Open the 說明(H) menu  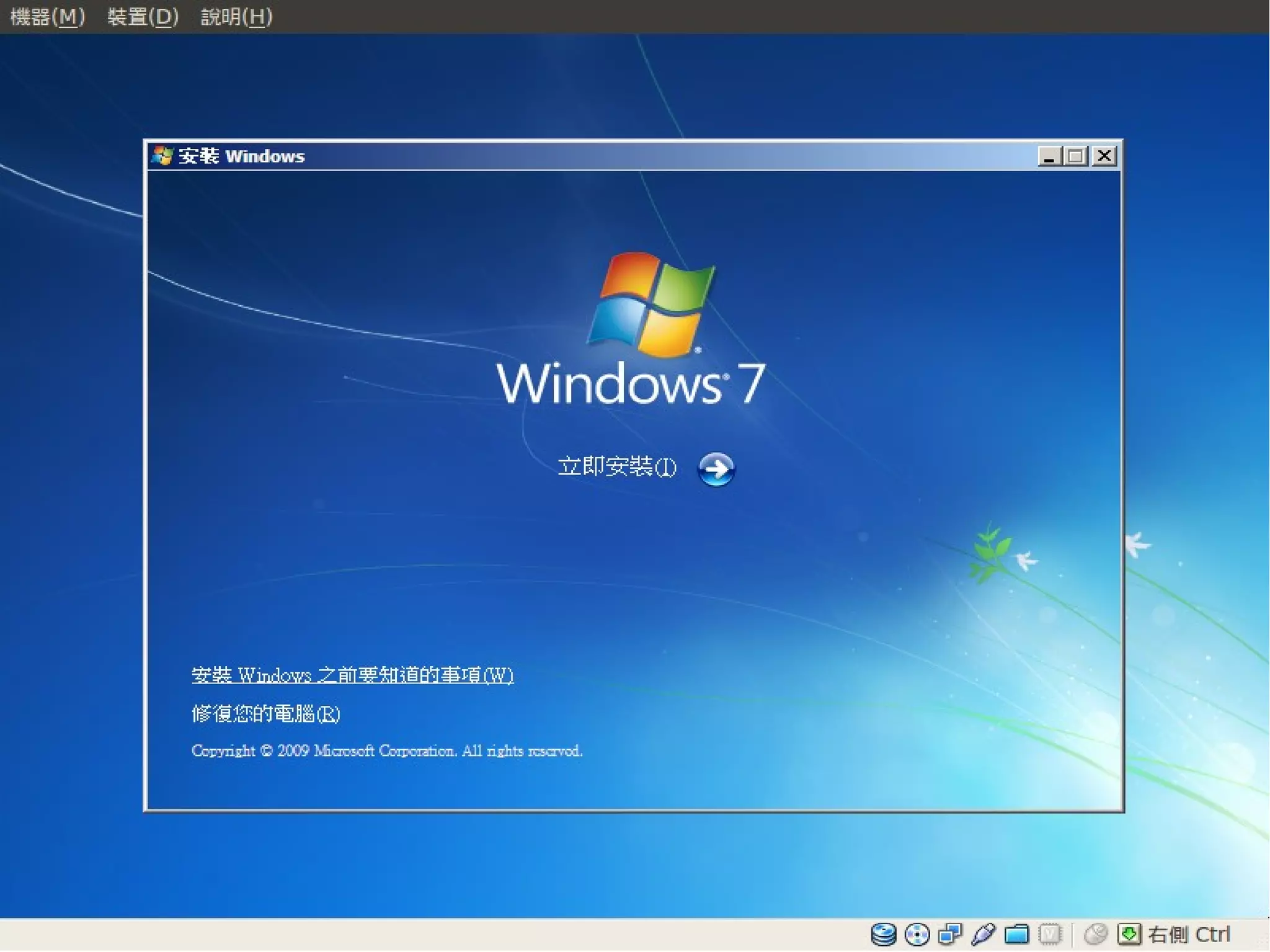(236, 17)
